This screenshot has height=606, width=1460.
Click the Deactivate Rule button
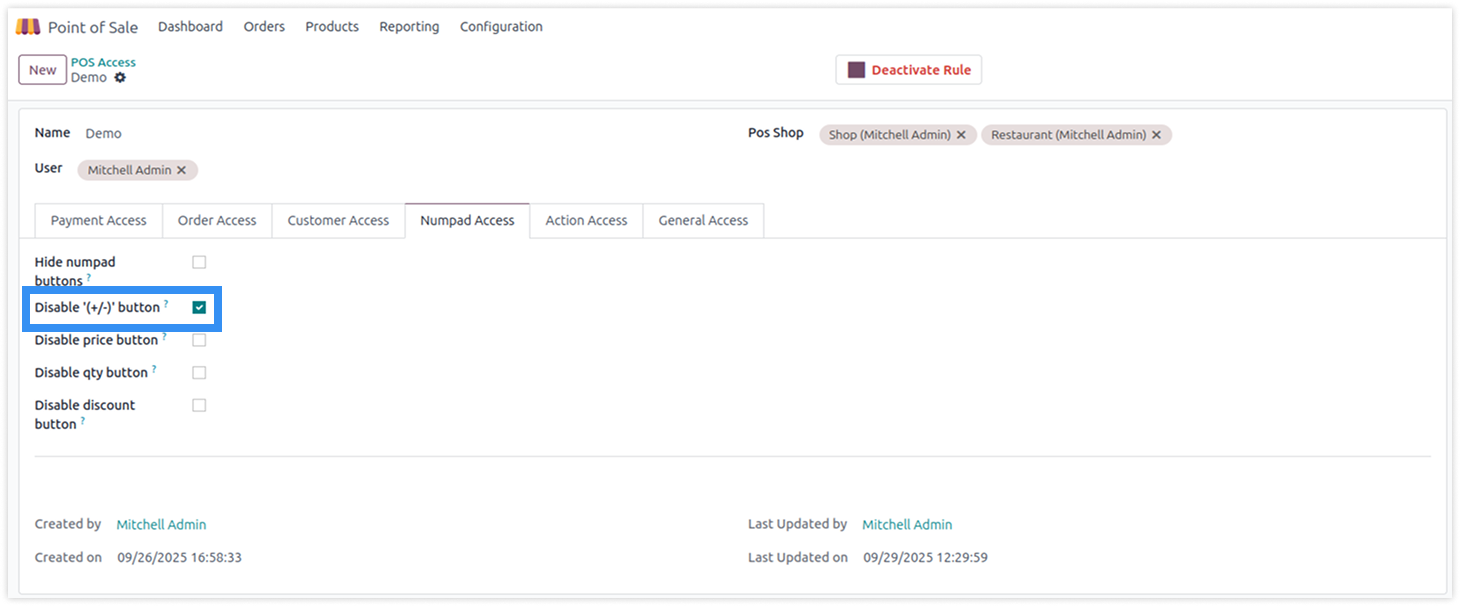[908, 70]
